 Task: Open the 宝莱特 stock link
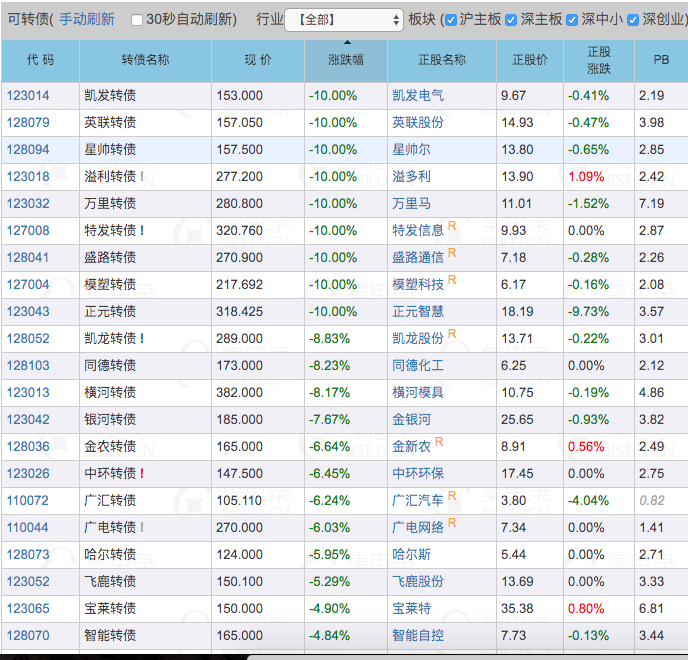412,608
